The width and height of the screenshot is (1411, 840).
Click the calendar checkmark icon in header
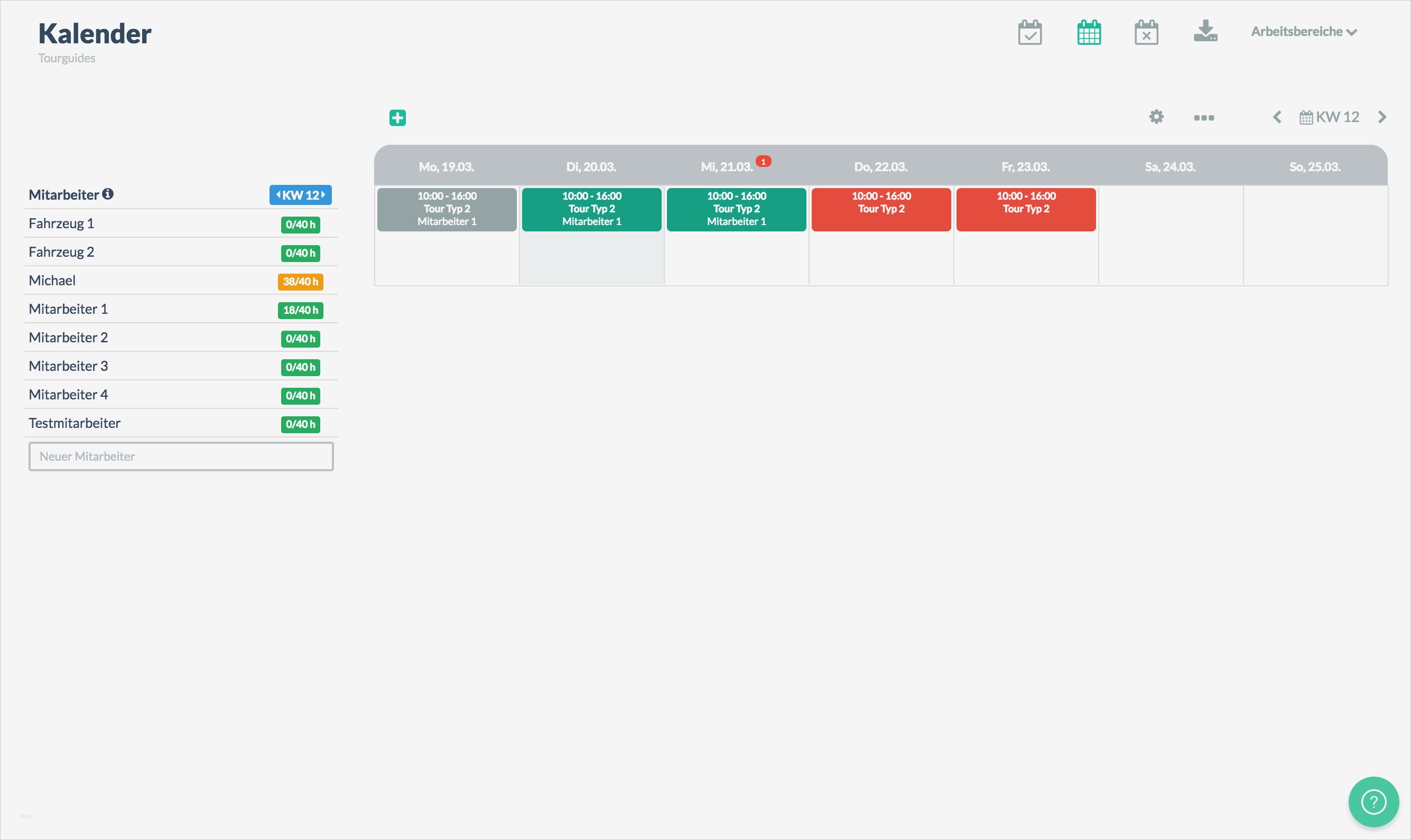click(1029, 32)
